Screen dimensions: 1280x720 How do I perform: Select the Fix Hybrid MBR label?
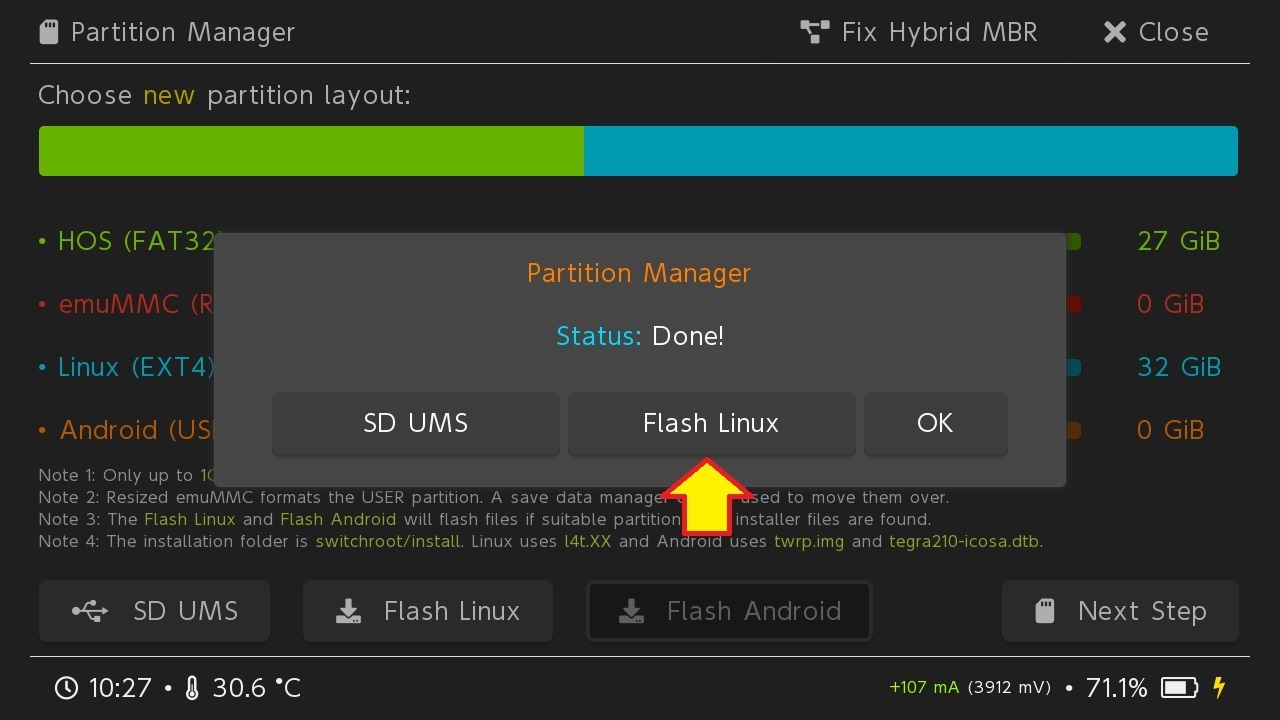click(x=939, y=32)
